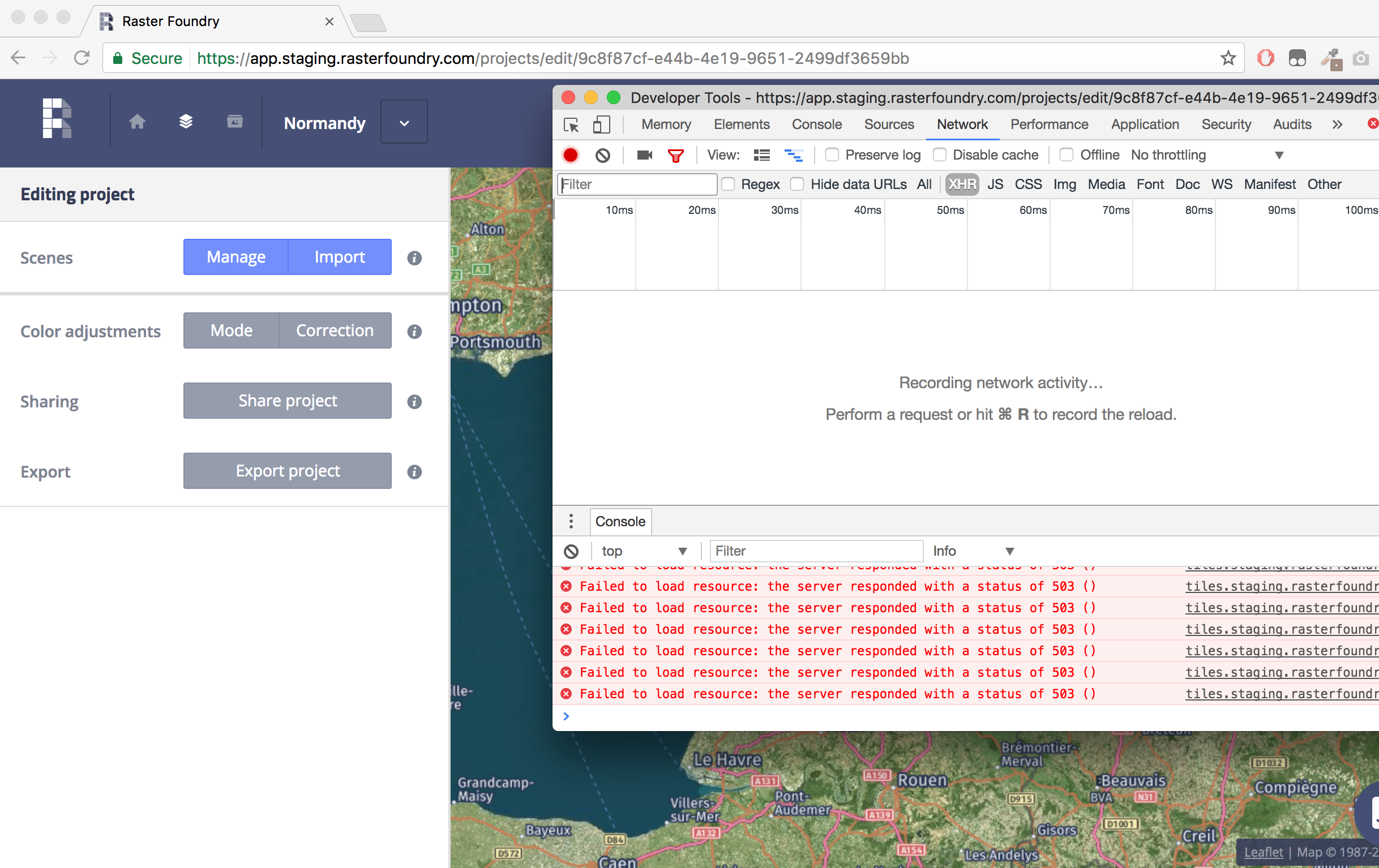The image size is (1379, 868).
Task: Click the Share project button
Action: 287,400
